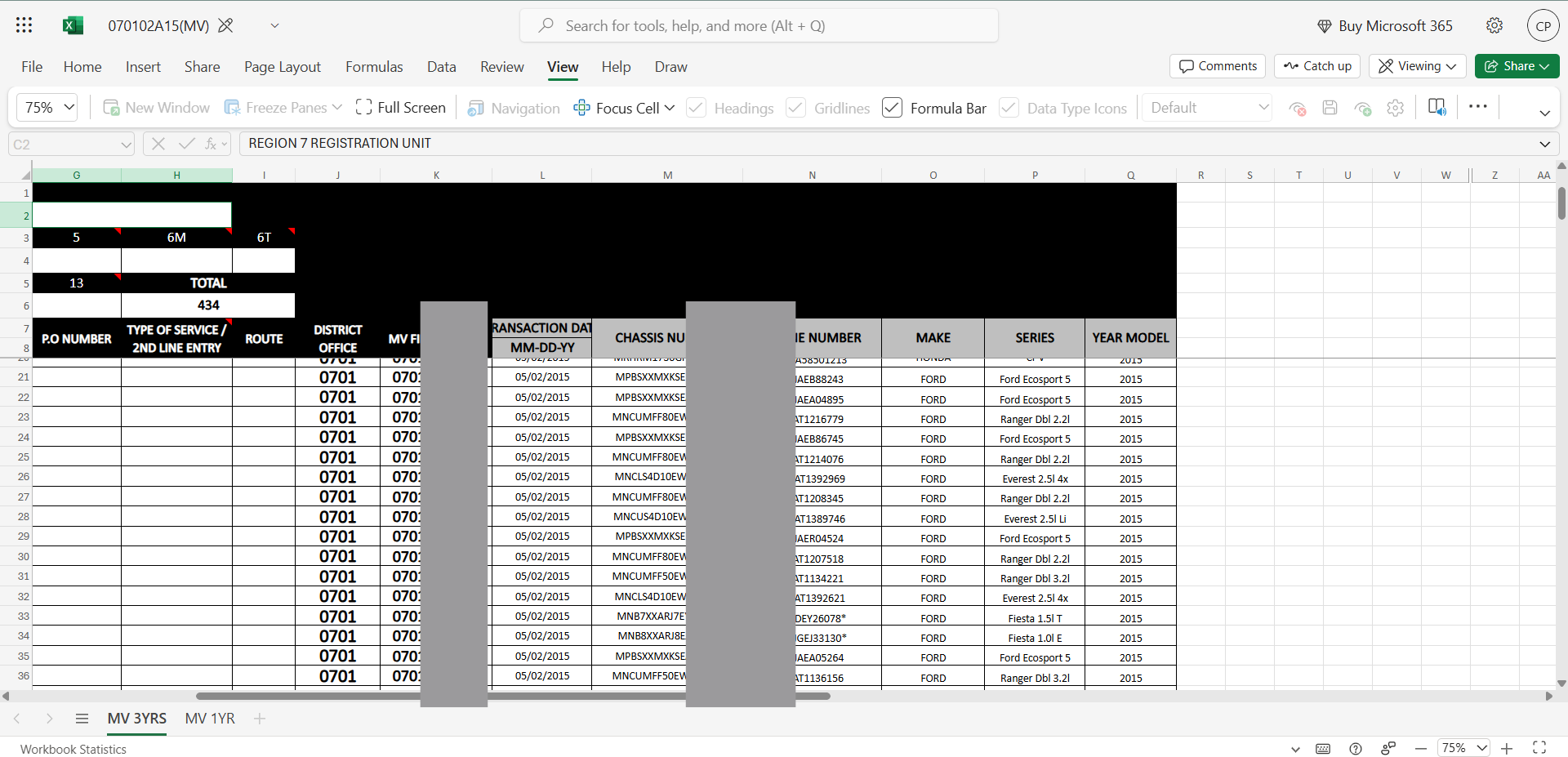The height and width of the screenshot is (757, 1568).
Task: Switch to the Home tab
Action: (x=82, y=67)
